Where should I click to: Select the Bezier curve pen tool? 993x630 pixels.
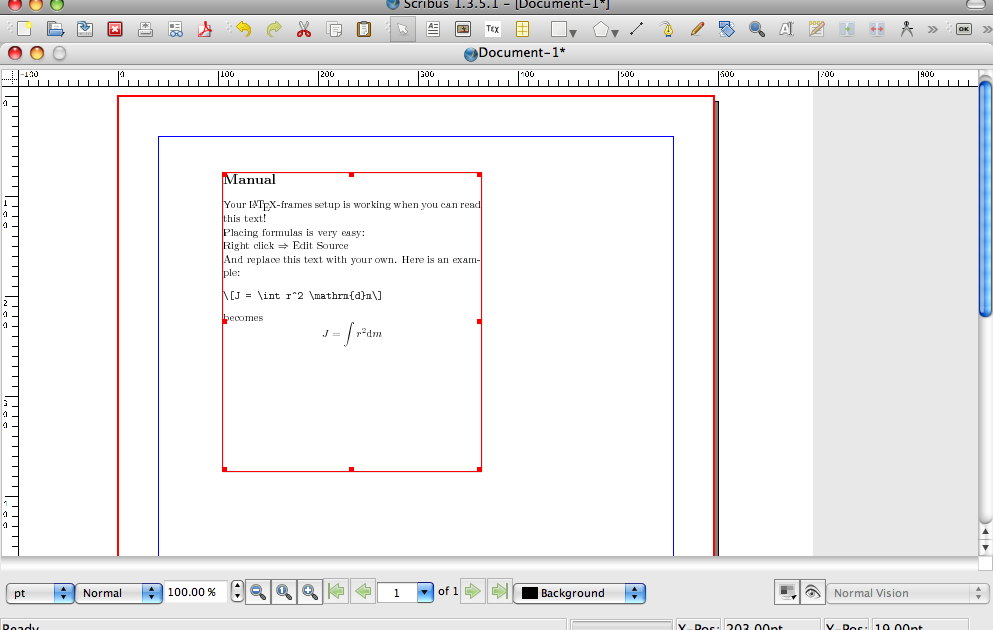click(x=667, y=29)
